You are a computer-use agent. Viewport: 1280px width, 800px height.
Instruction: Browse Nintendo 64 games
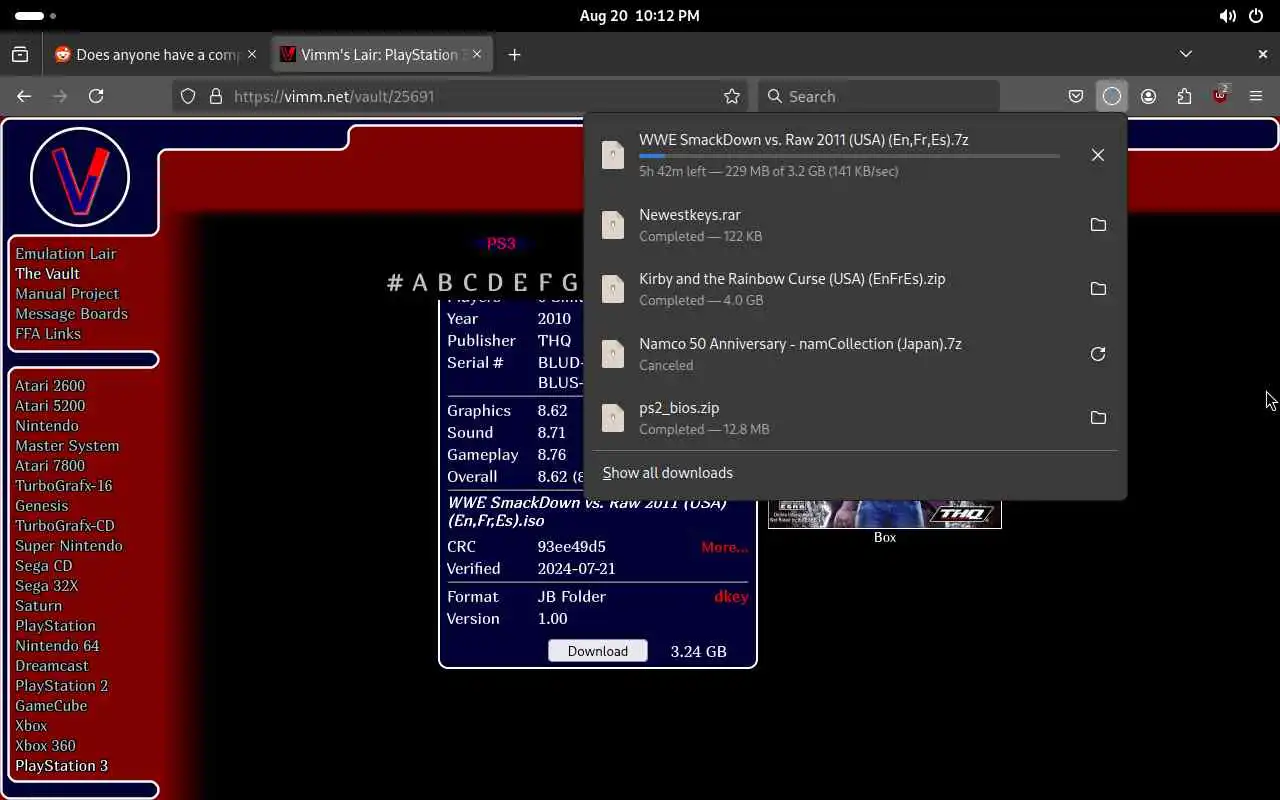[x=57, y=646]
